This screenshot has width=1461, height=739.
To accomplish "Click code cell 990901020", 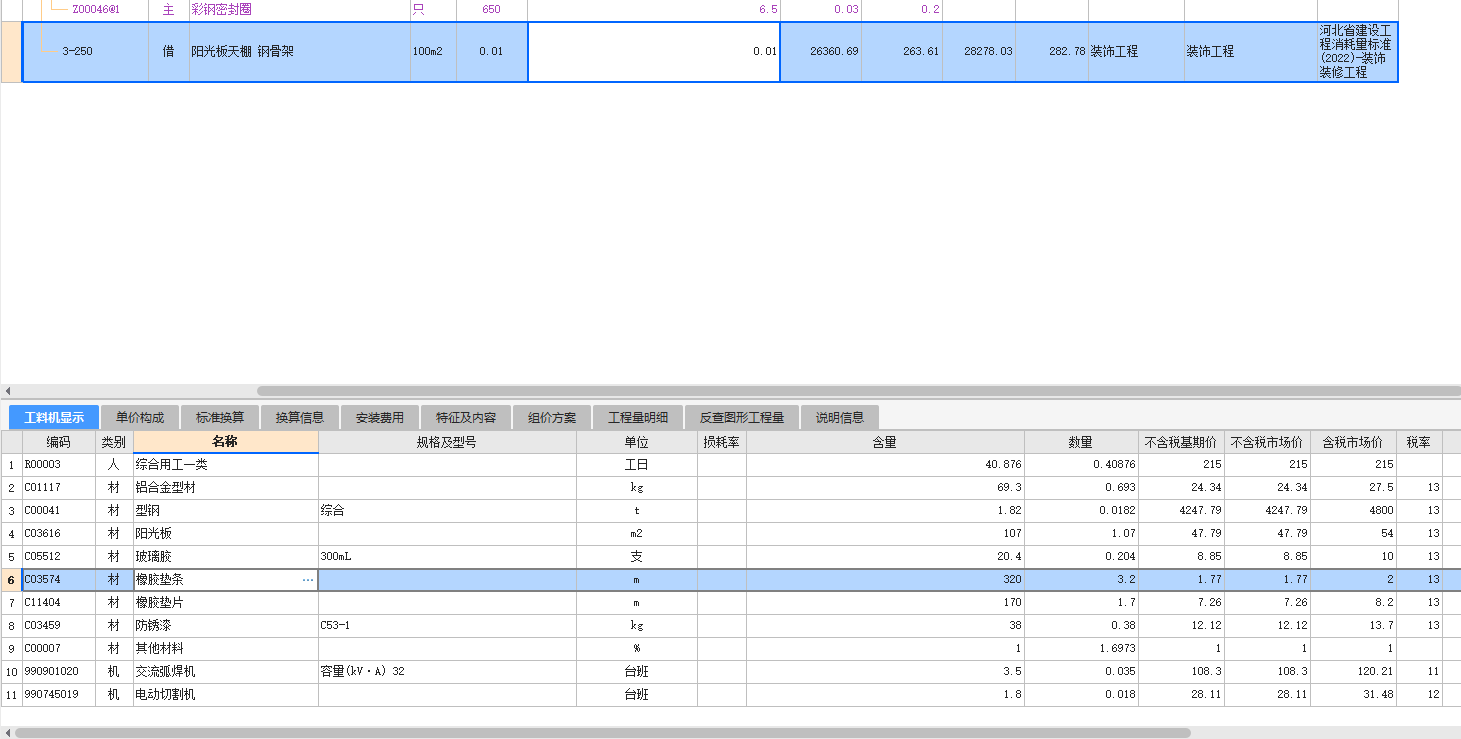I will [x=58, y=672].
